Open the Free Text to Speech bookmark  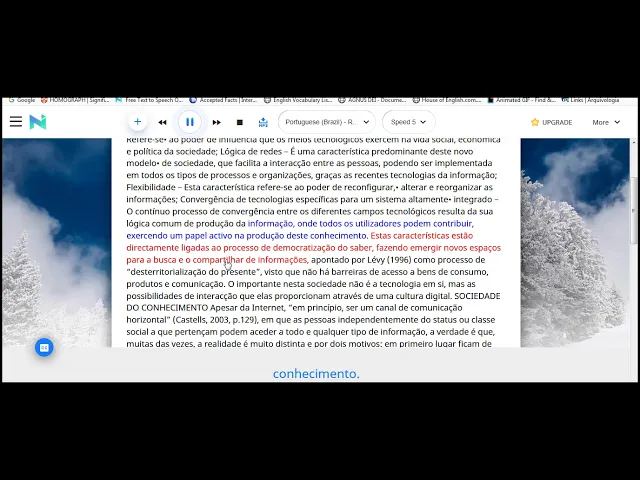point(150,100)
